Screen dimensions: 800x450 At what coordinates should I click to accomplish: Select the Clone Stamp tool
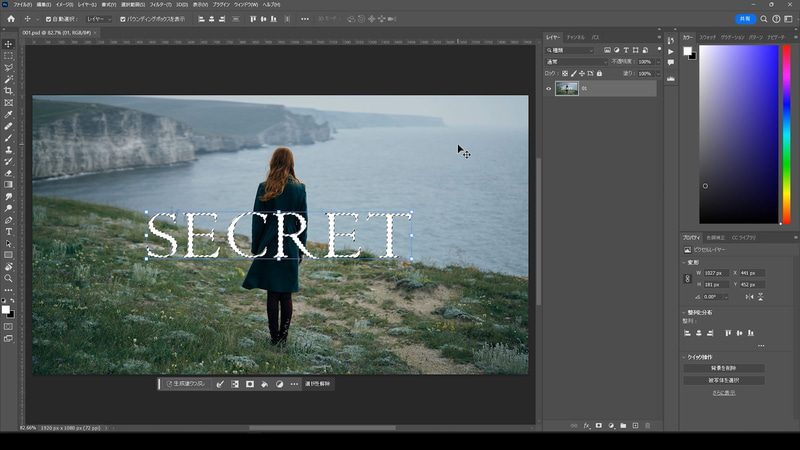[8, 149]
